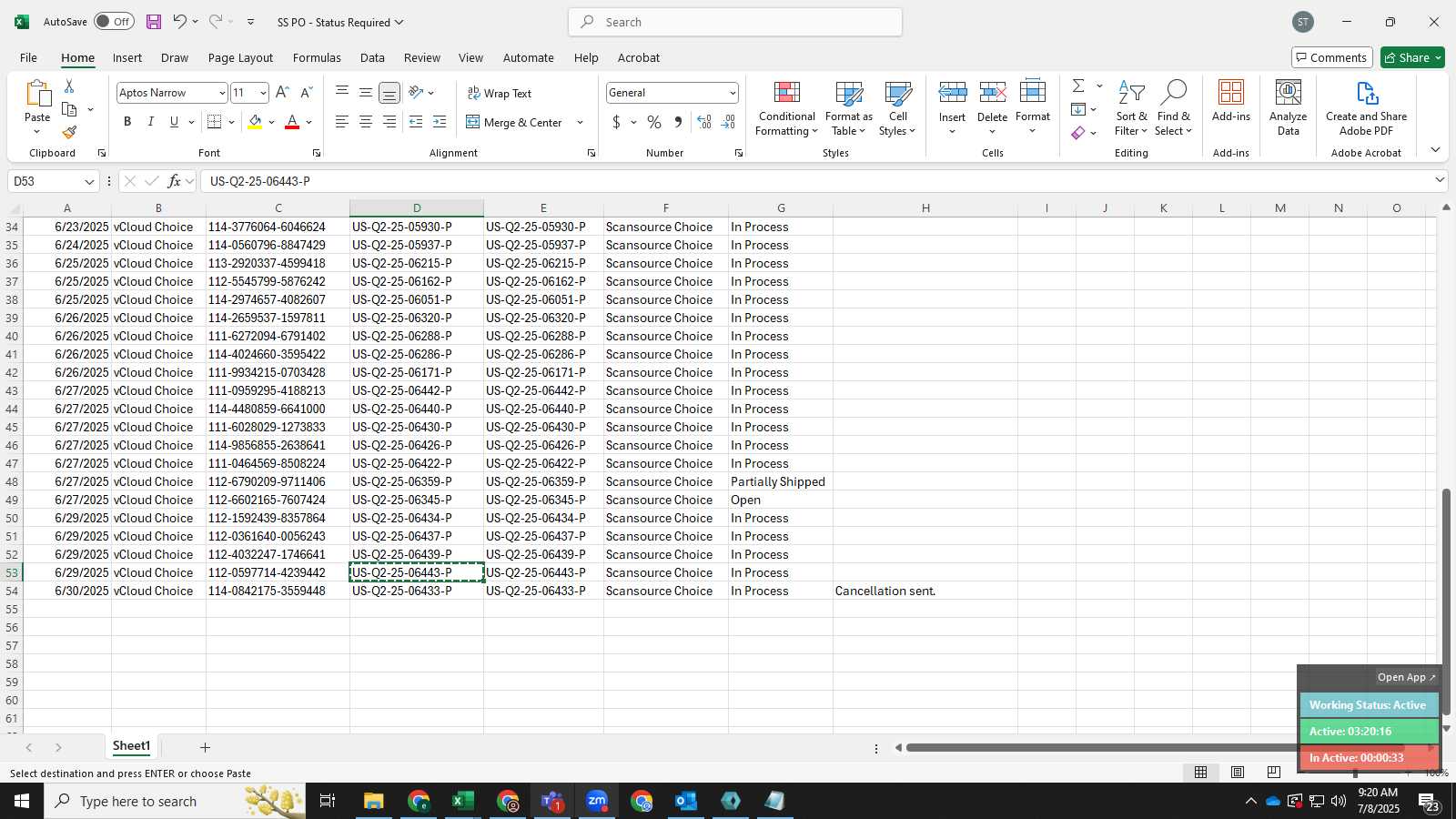Viewport: 1456px width, 819px height.
Task: Toggle Underline formatting
Action: coord(174,122)
